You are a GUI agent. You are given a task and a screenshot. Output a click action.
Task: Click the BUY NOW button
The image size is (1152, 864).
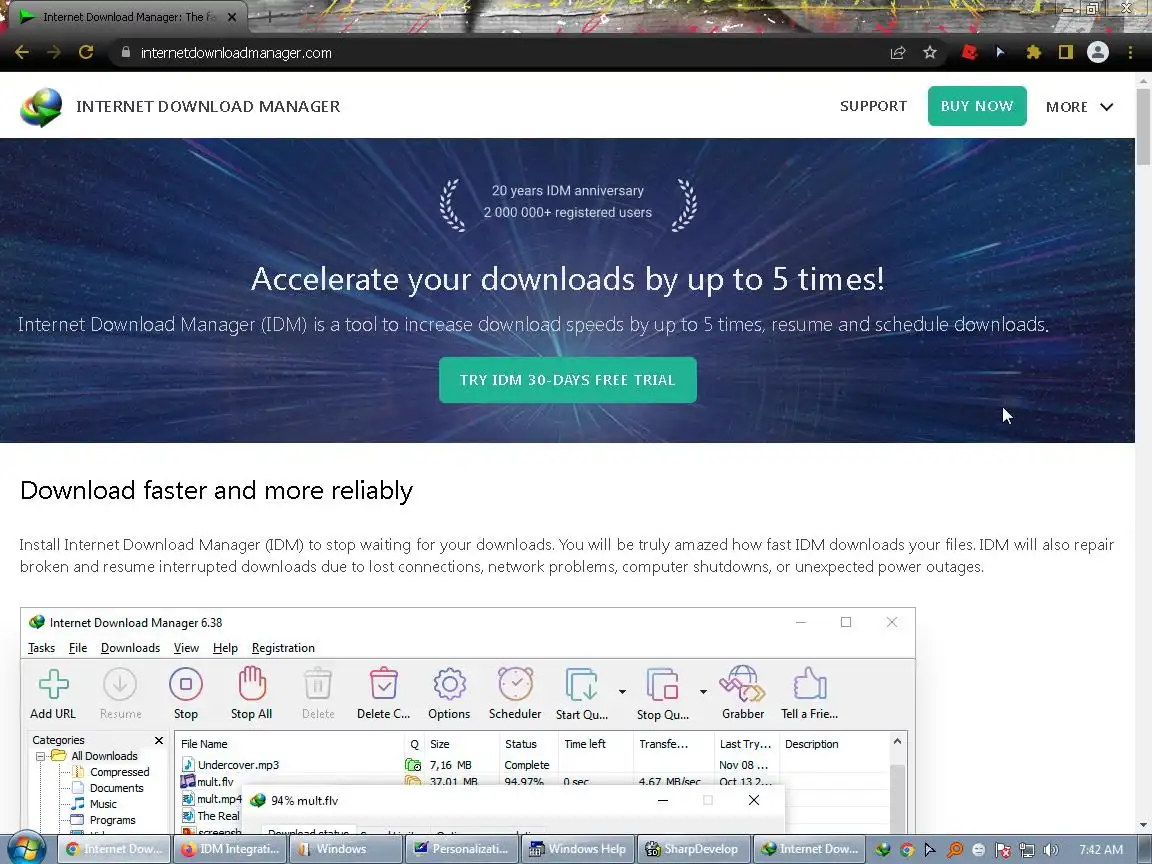pos(976,106)
